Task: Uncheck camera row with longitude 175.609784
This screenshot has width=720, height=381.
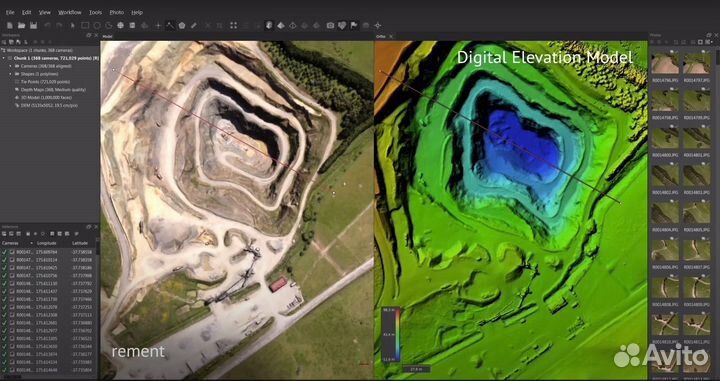Action: click(x=5, y=252)
